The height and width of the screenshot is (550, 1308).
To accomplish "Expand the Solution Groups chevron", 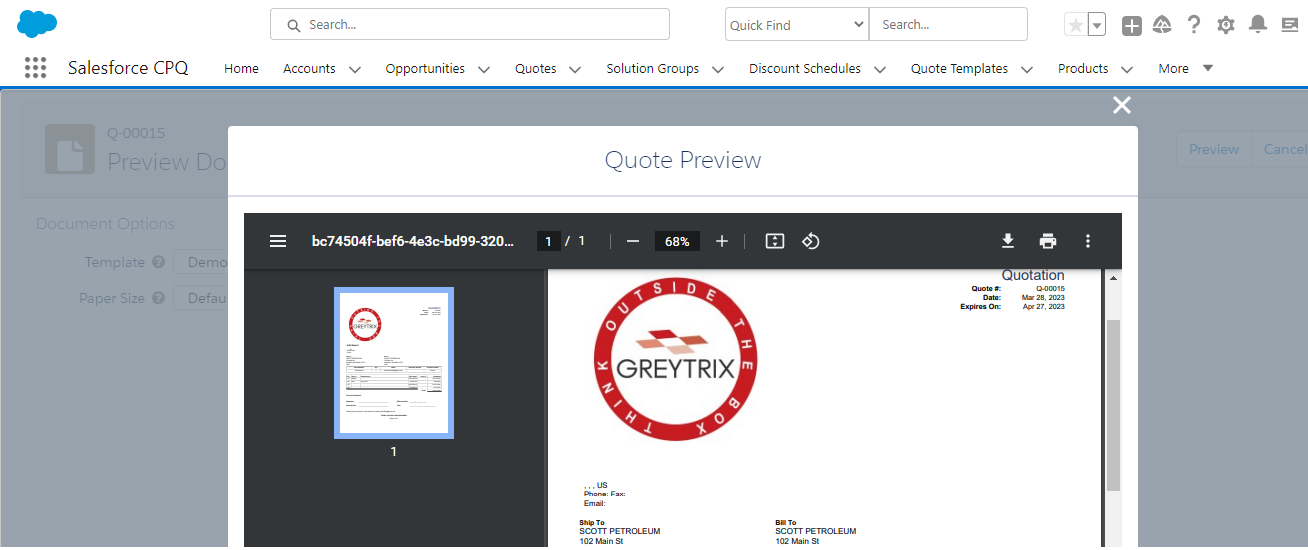I will pyautogui.click(x=718, y=69).
